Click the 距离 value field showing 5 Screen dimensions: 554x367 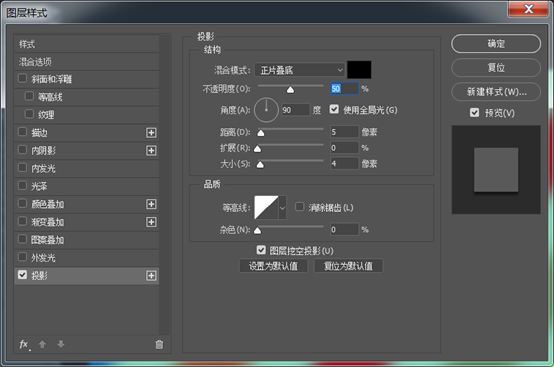[344, 132]
